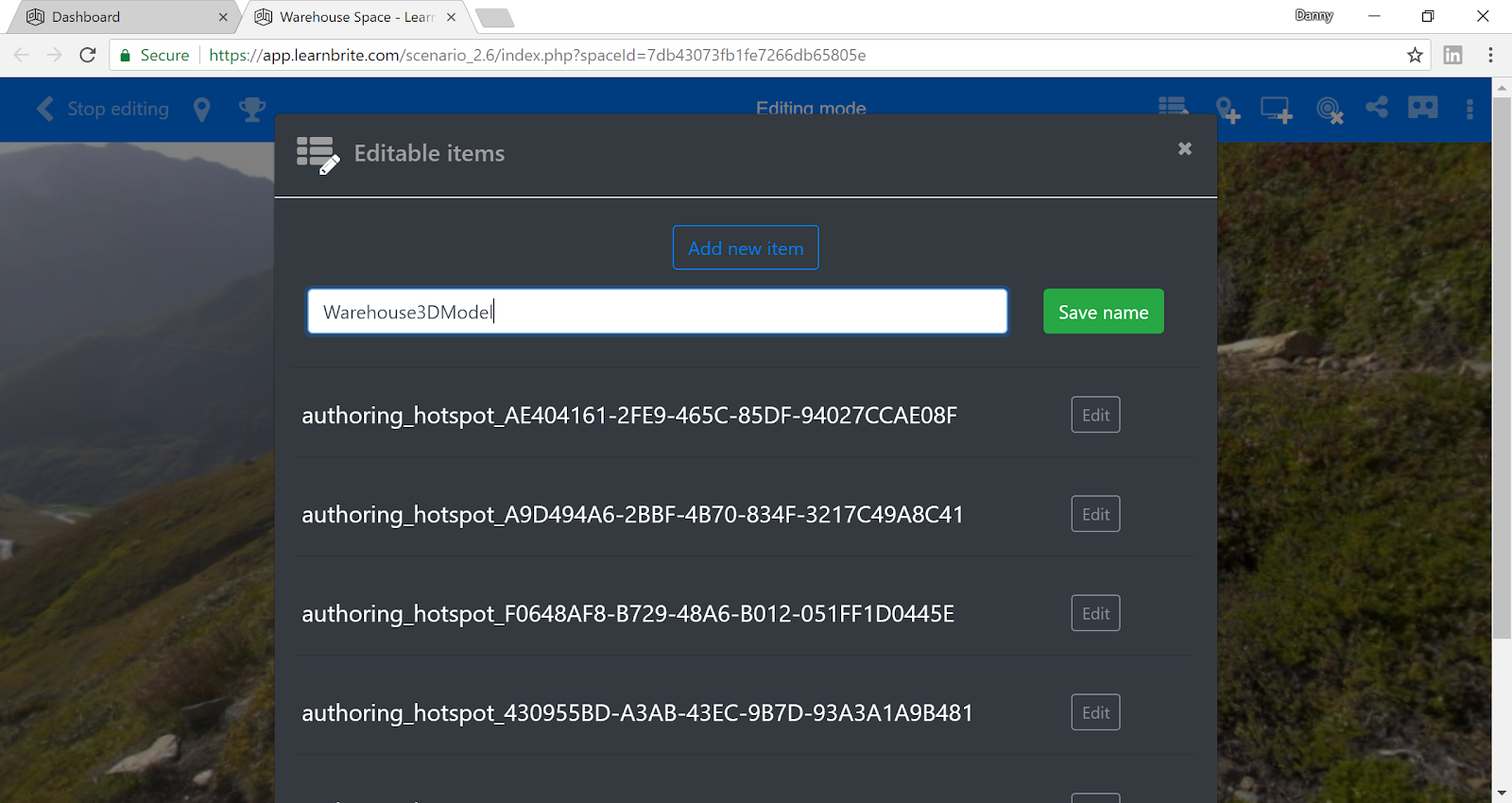Click the add hotspot pin-plus icon
1512x803 pixels.
(1228, 110)
